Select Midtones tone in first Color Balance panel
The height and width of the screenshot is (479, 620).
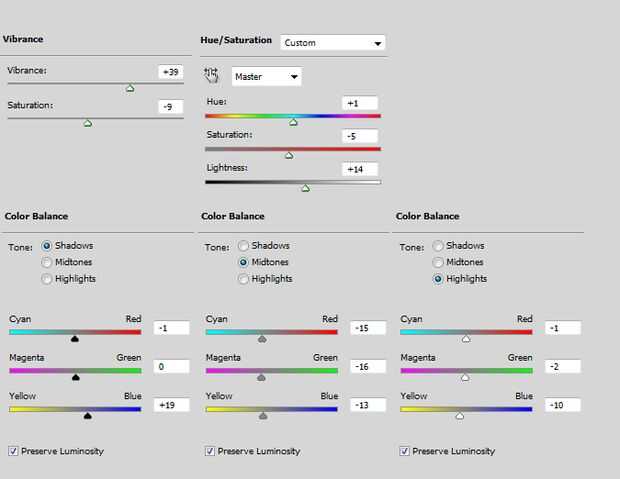point(46,262)
